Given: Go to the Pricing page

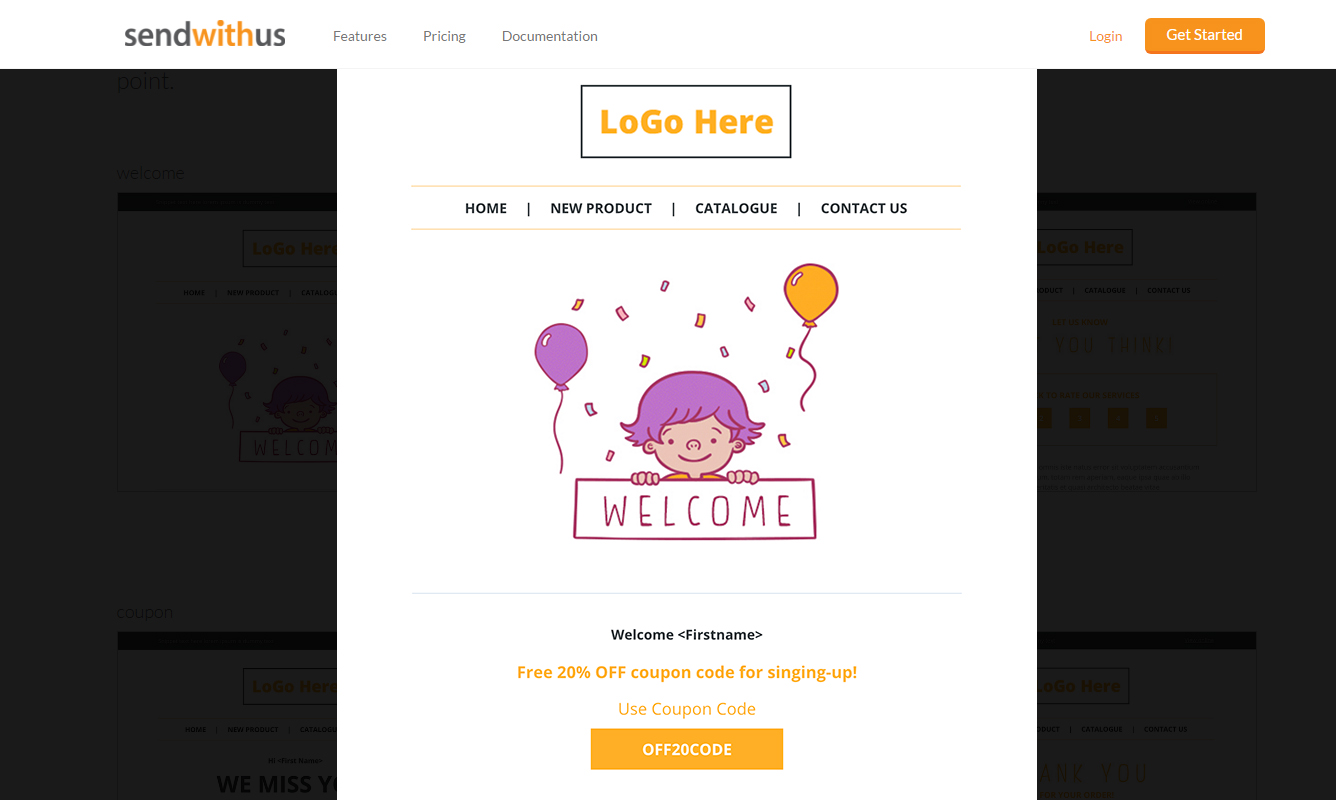Looking at the screenshot, I should click(x=444, y=36).
